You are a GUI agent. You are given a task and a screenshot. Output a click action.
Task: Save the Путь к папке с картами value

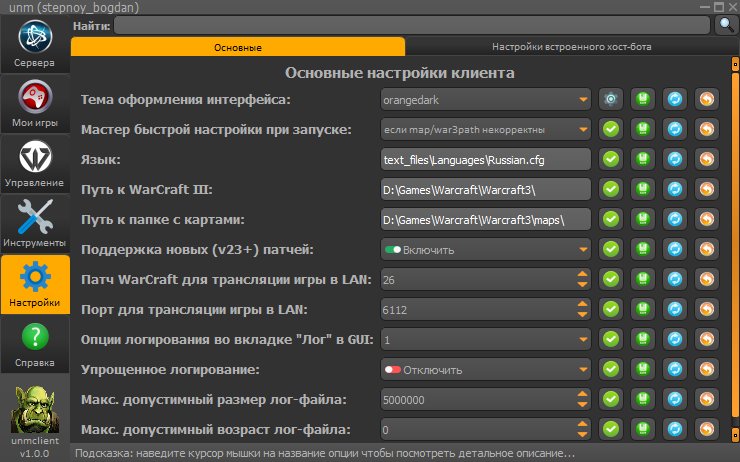coord(643,219)
